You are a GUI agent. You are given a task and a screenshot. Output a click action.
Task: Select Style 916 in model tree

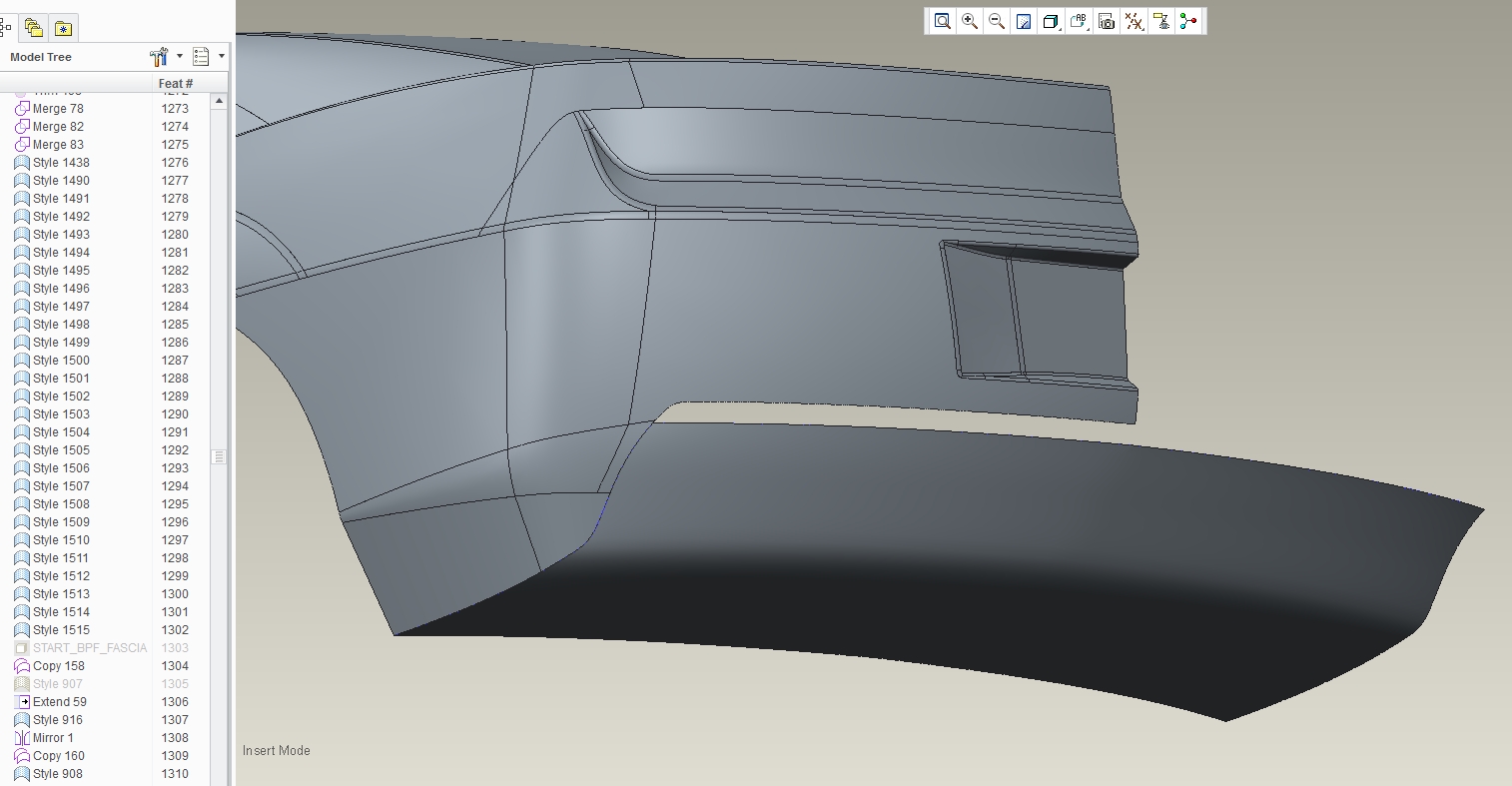[58, 720]
